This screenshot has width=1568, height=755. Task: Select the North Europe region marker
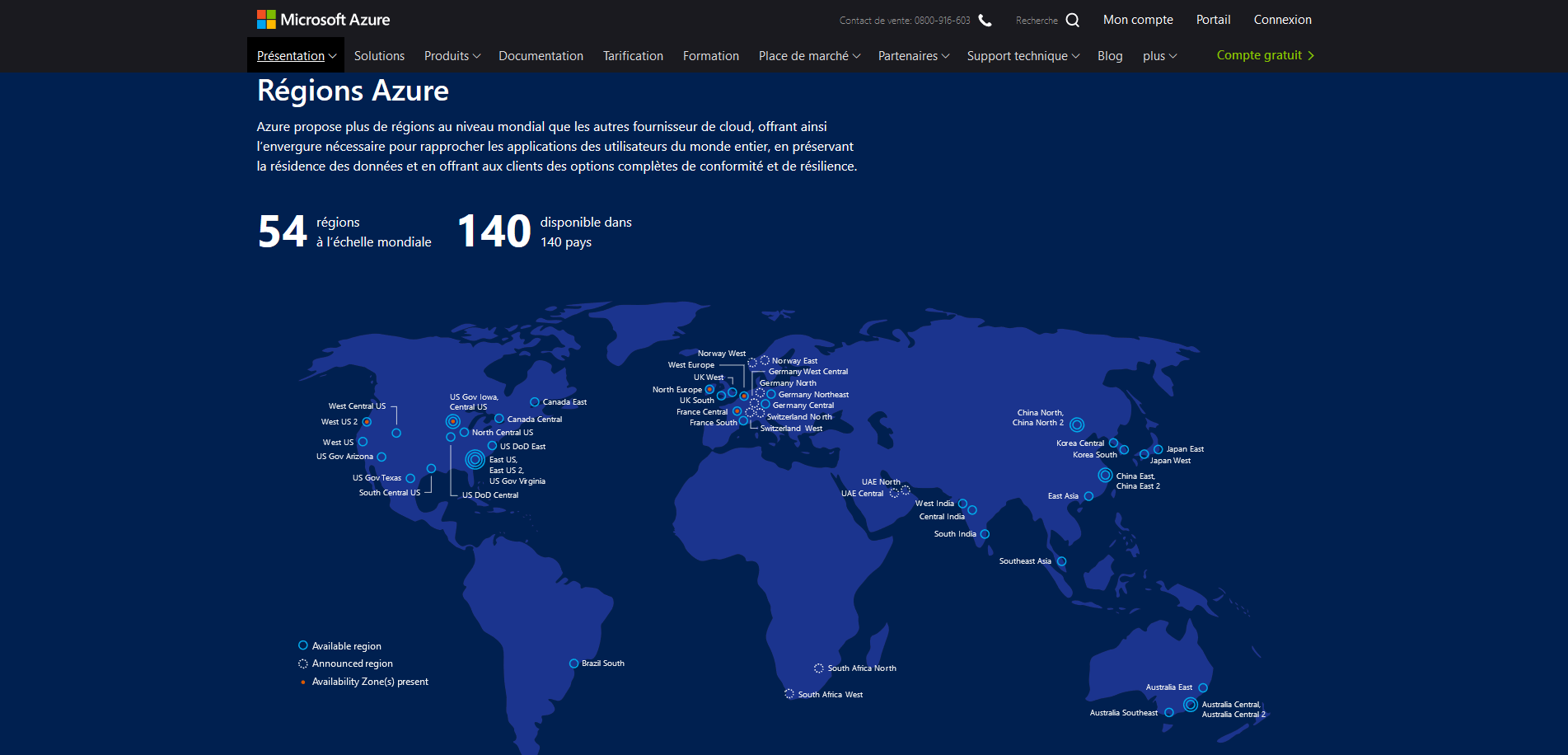tap(709, 389)
